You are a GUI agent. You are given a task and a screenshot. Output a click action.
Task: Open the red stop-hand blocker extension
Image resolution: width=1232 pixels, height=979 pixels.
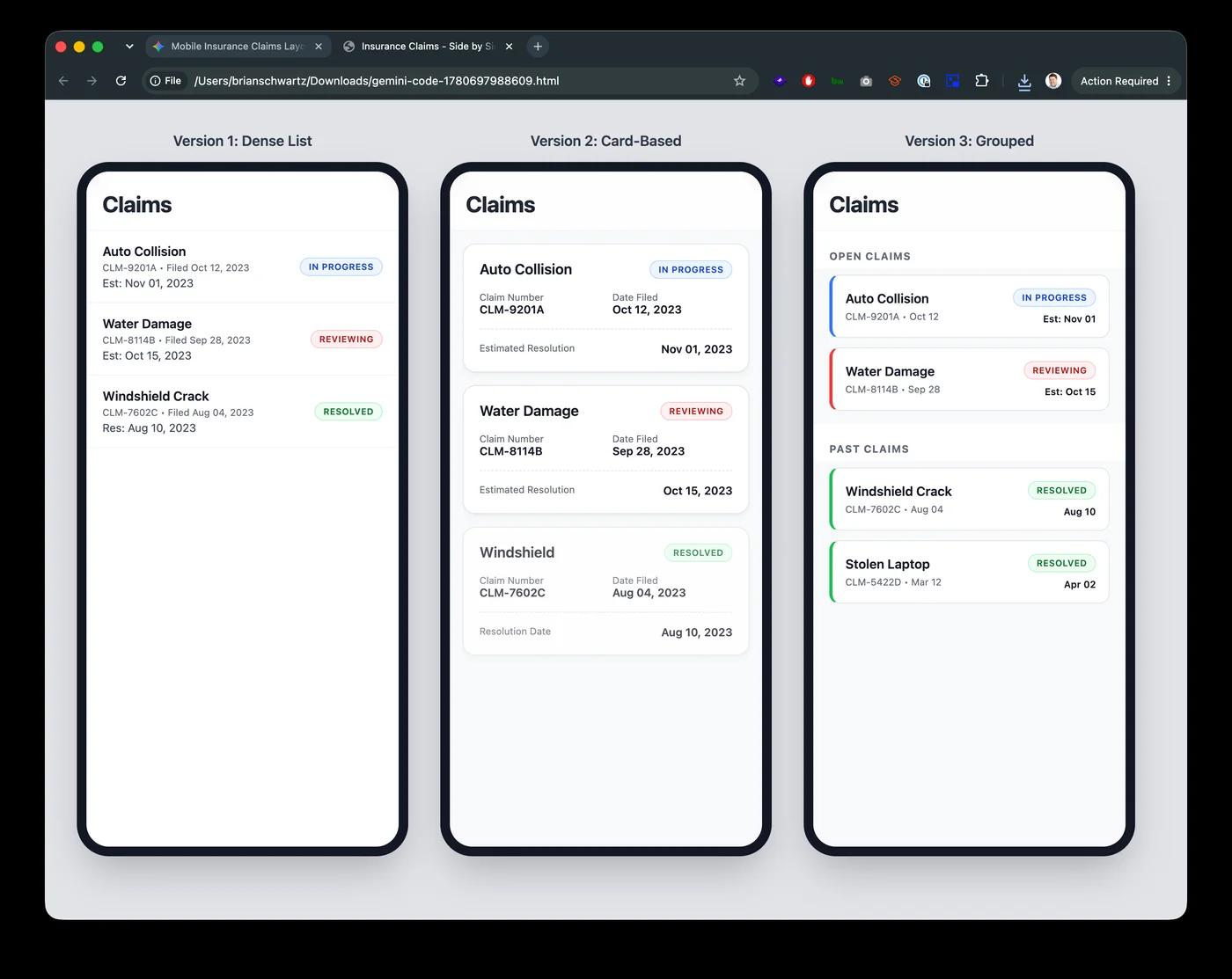point(809,81)
